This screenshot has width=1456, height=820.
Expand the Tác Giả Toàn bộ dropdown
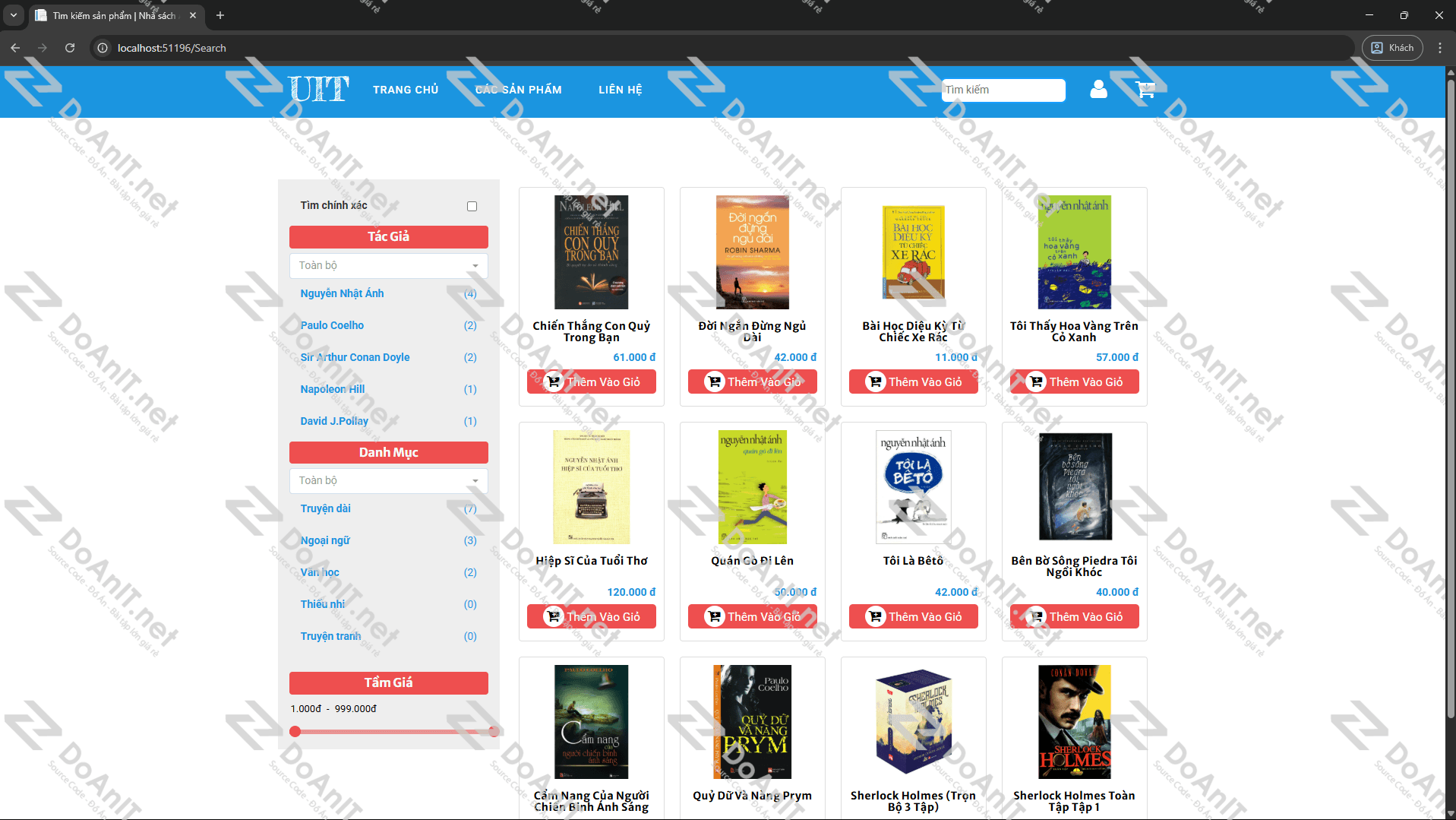coord(389,265)
